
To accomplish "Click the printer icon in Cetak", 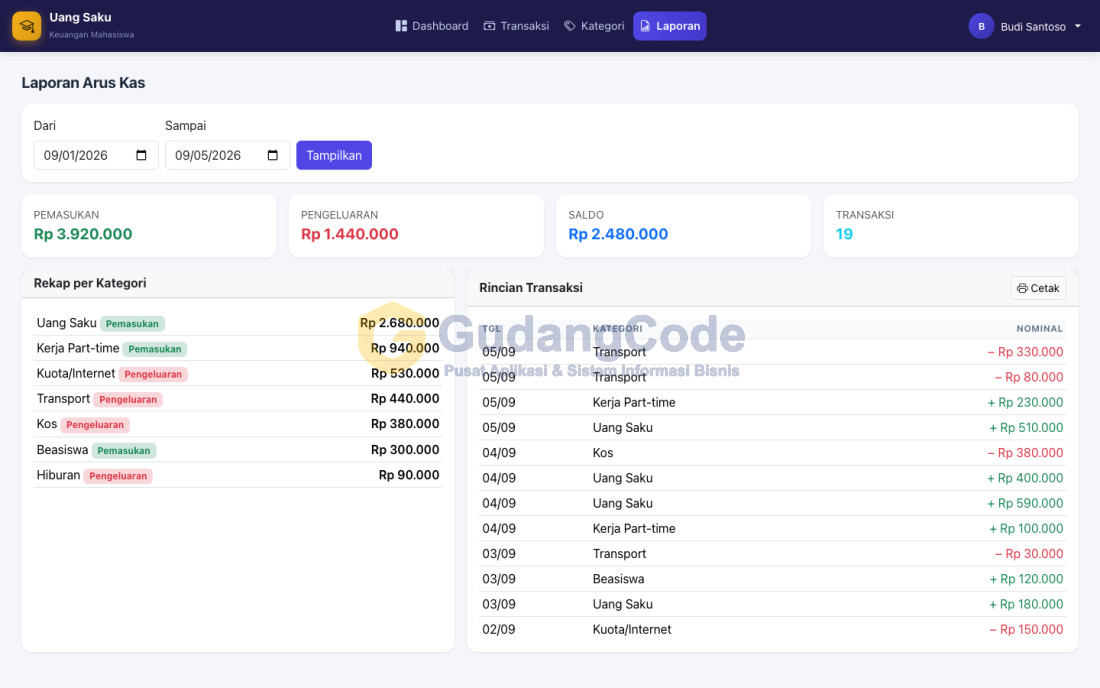I will (x=1022, y=288).
